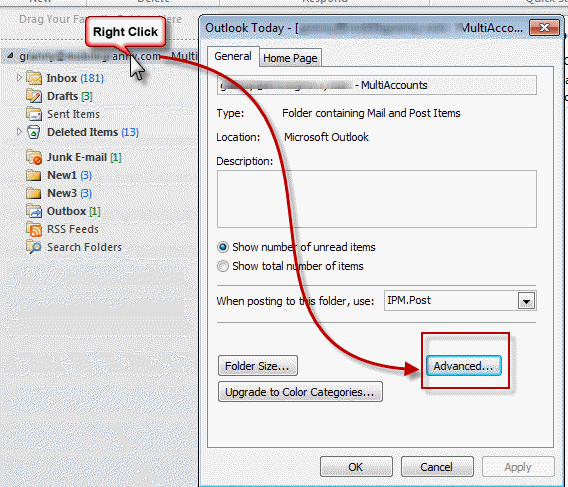Click the IPM.Post combo box text

(x=409, y=300)
